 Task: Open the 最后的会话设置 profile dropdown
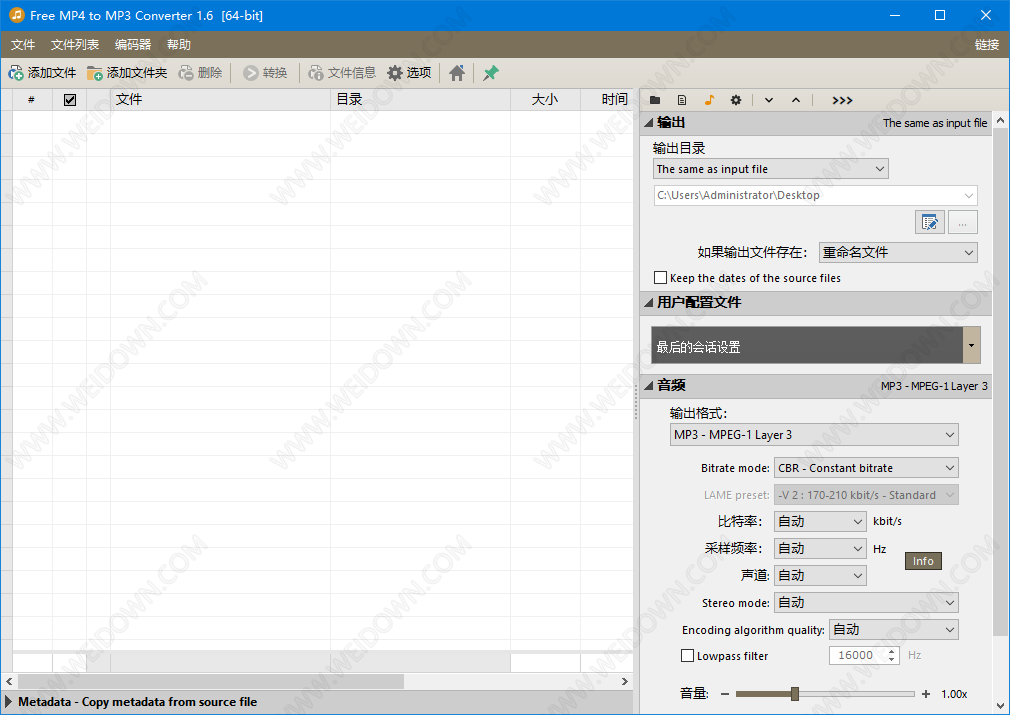click(971, 345)
